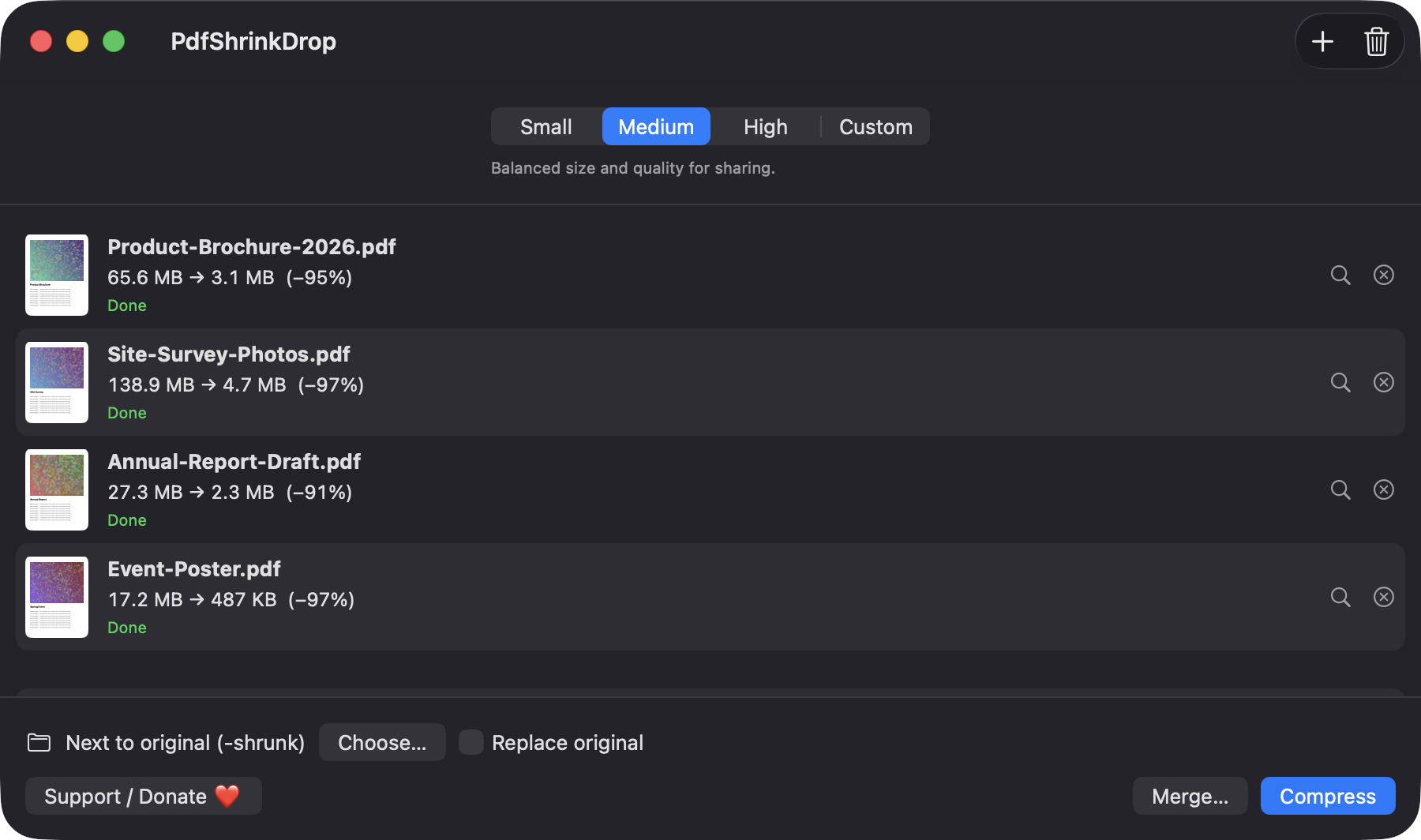This screenshot has width=1421, height=840.
Task: Select the Event-Poster.pdf file name
Action: coord(194,569)
